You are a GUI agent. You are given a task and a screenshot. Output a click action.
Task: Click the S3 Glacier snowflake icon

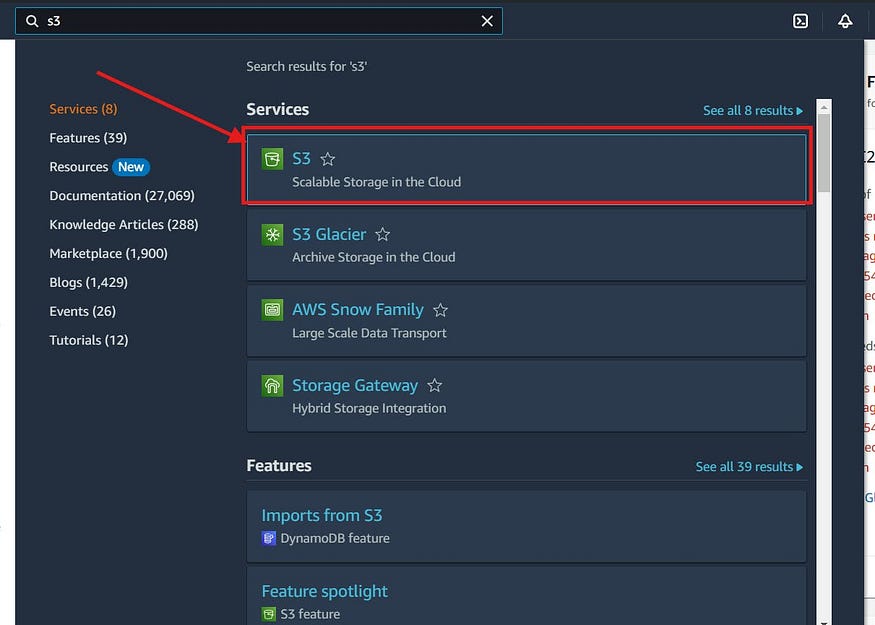(x=272, y=234)
